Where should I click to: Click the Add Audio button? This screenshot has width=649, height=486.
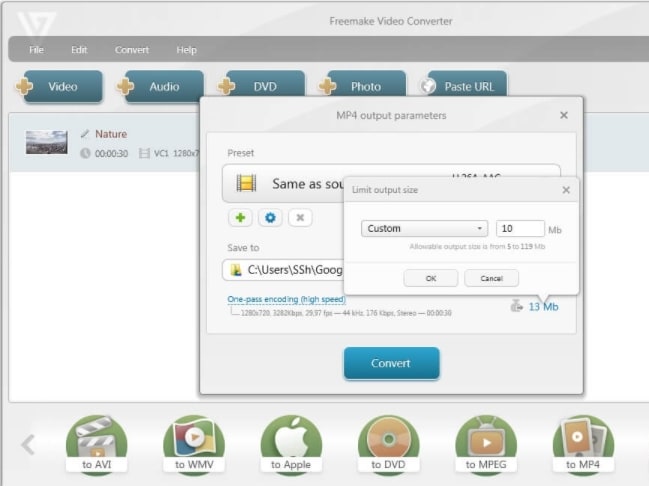pyautogui.click(x=161, y=86)
